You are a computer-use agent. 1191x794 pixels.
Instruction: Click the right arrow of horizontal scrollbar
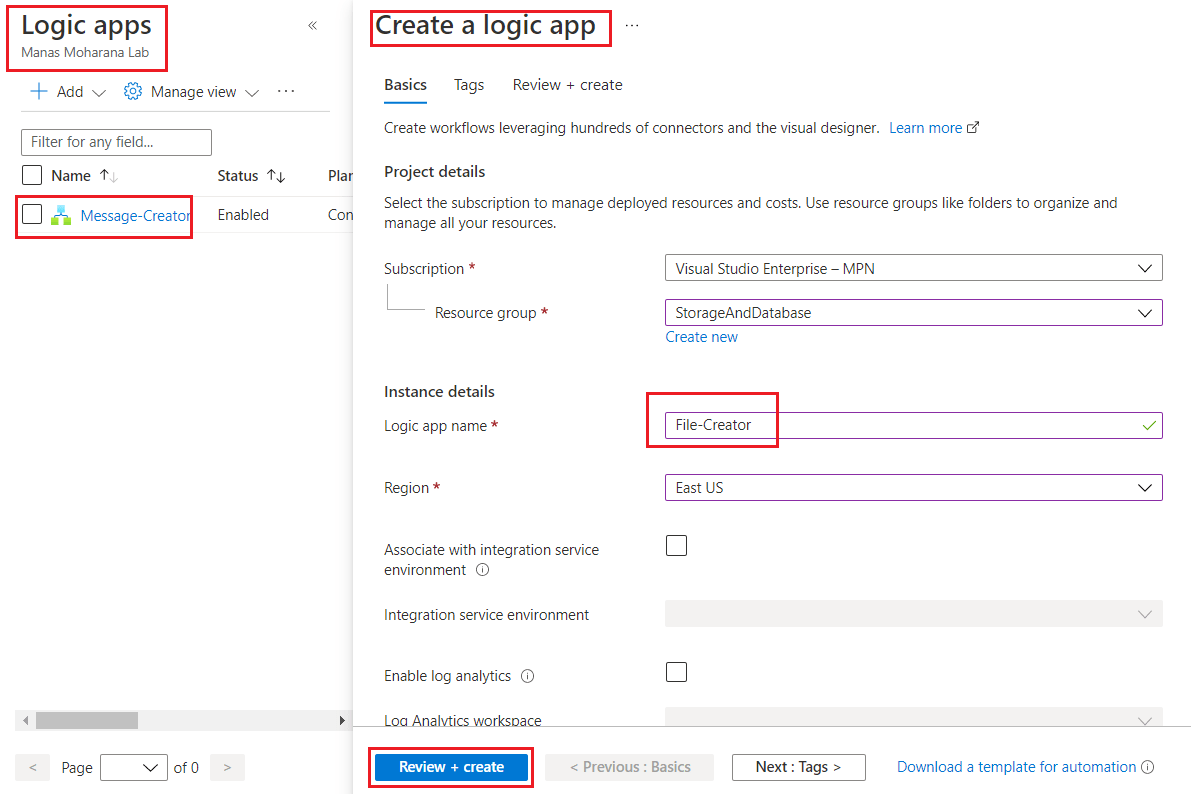click(342, 720)
